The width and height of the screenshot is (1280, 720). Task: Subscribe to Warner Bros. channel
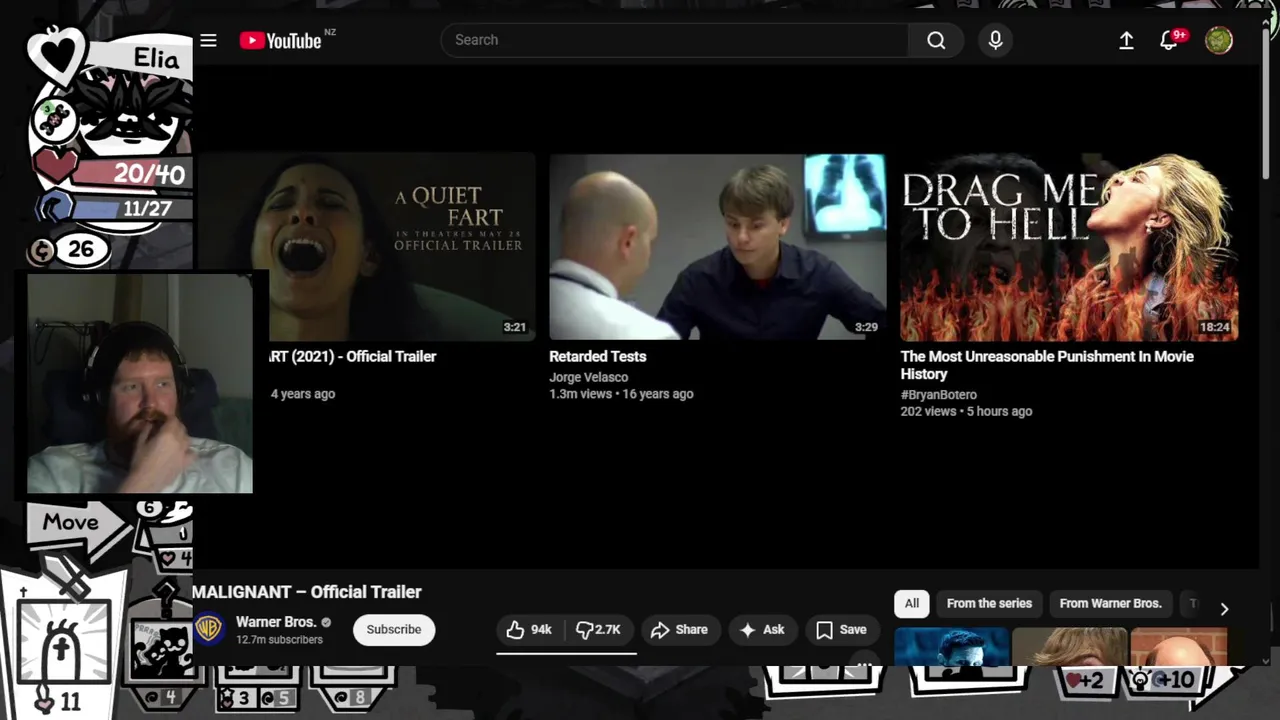[394, 629]
